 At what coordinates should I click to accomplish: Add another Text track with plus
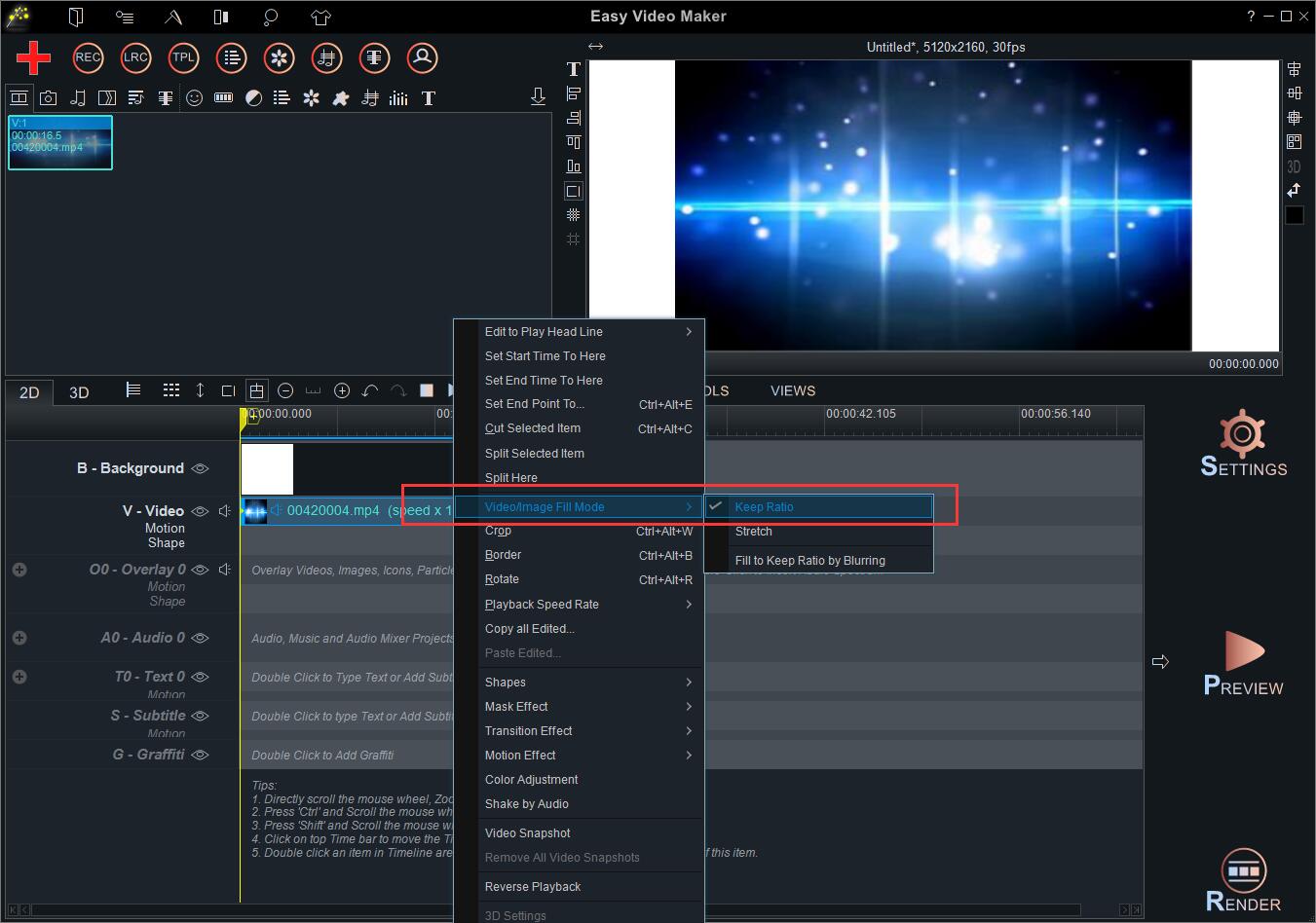point(19,677)
